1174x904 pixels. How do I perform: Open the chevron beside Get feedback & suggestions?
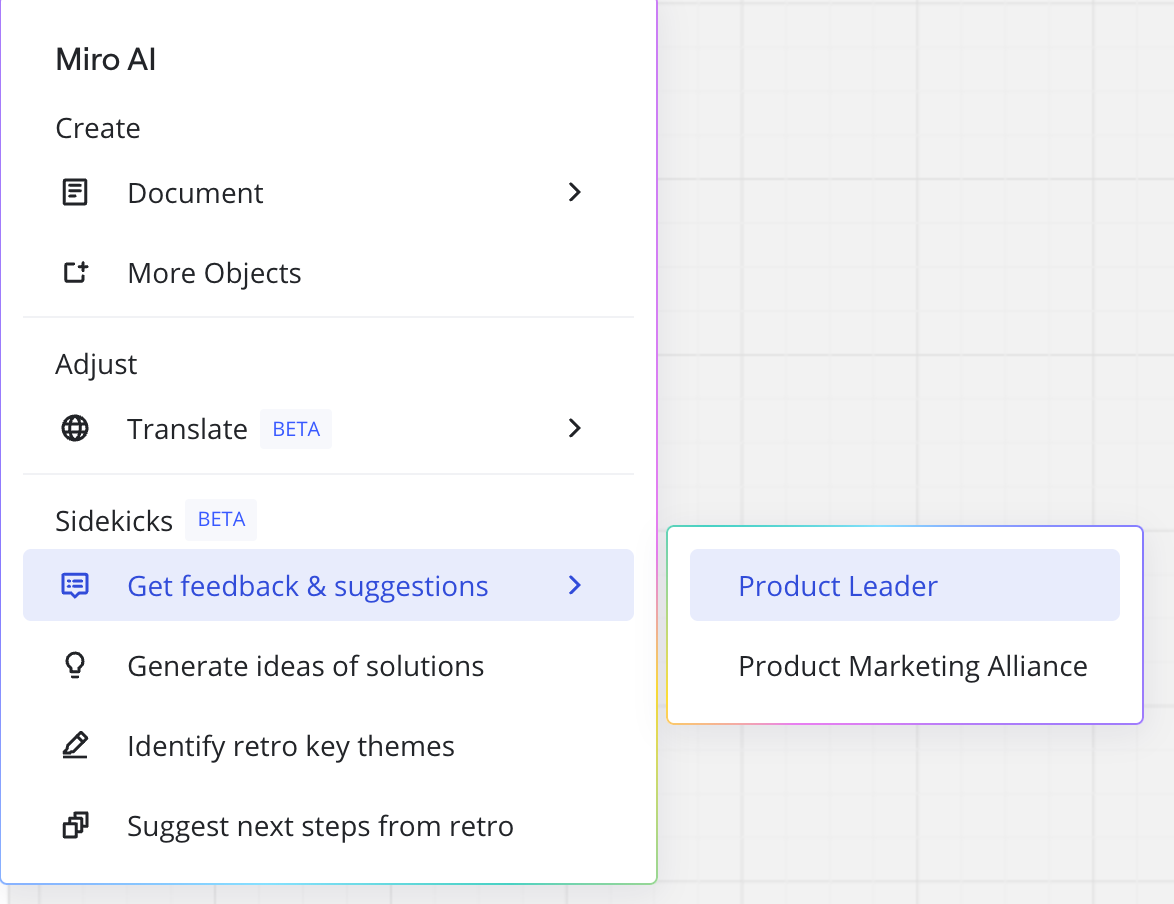point(575,585)
